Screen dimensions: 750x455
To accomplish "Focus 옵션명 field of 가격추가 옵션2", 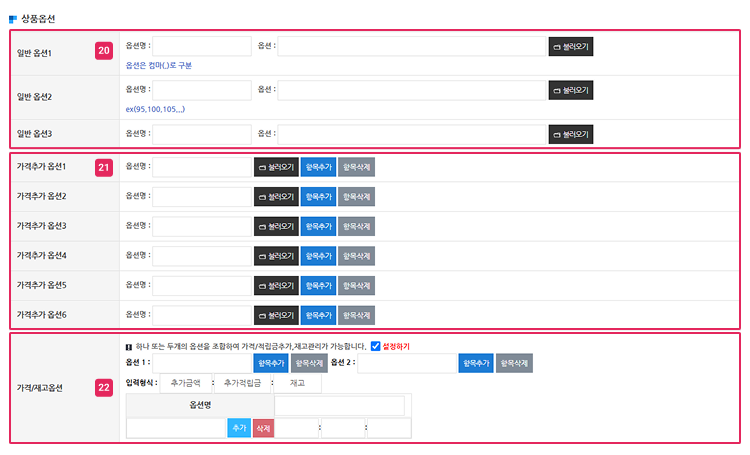I will click(x=202, y=197).
